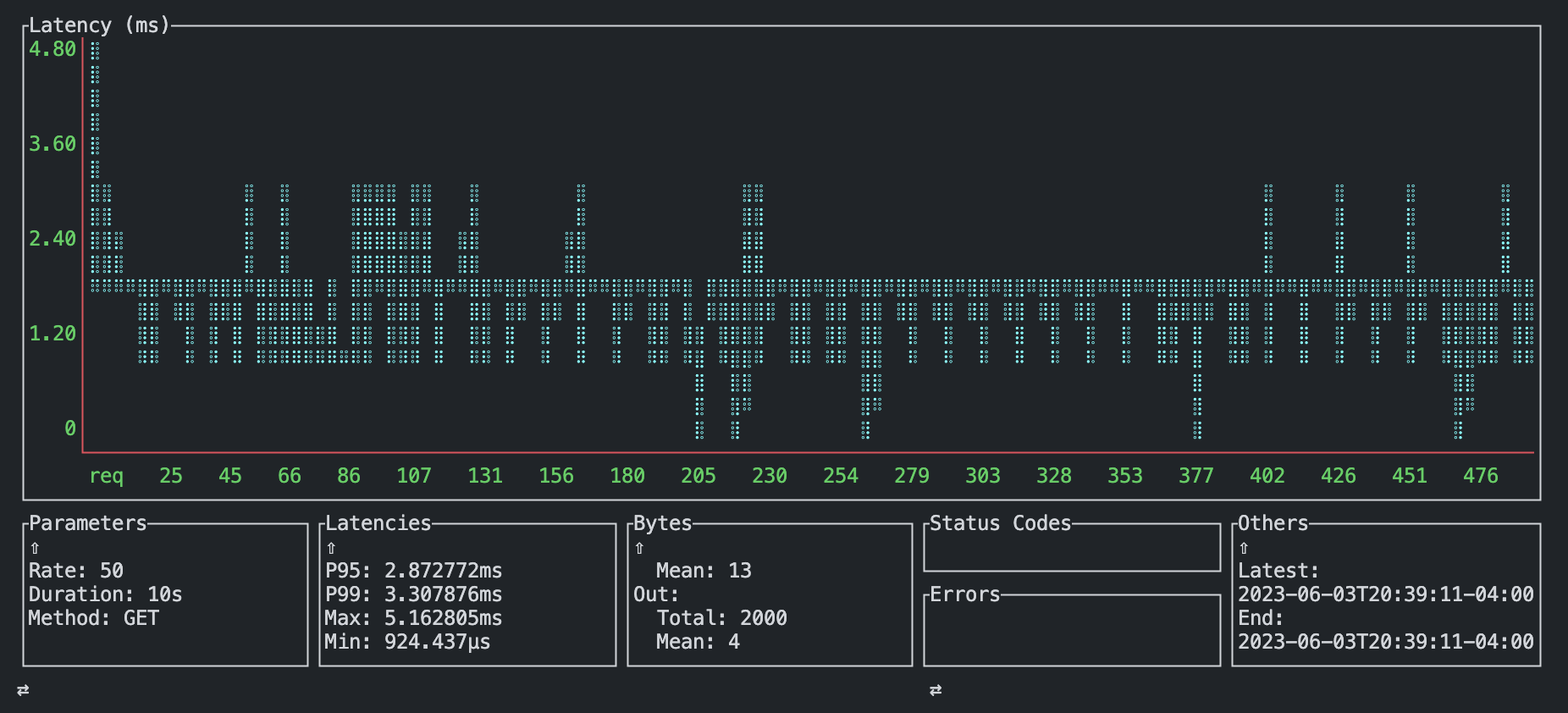Click the 0 y-axis label

[70, 428]
